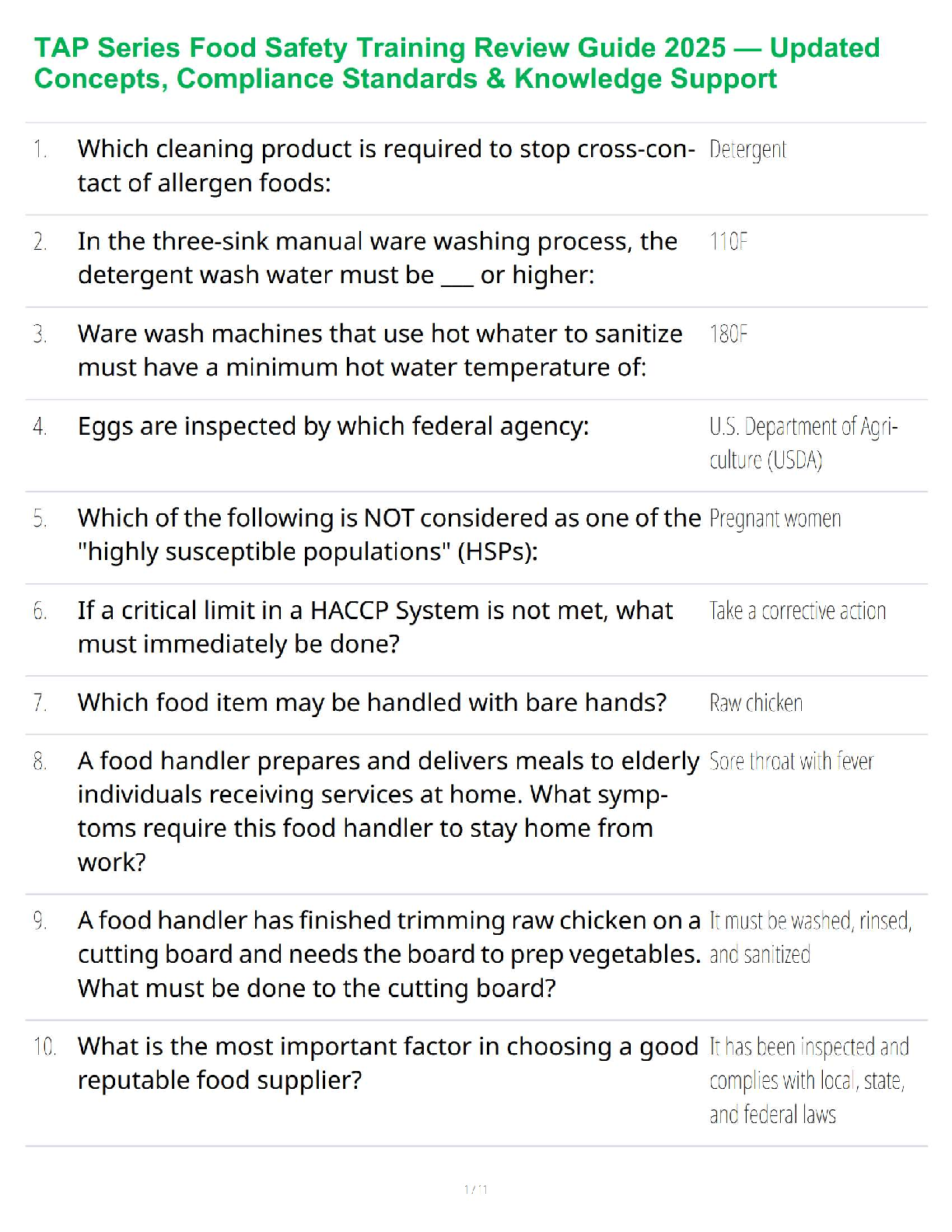Image resolution: width=952 pixels, height=1232 pixels.
Task: Click the page number at the page bottom
Action: pos(475,1189)
